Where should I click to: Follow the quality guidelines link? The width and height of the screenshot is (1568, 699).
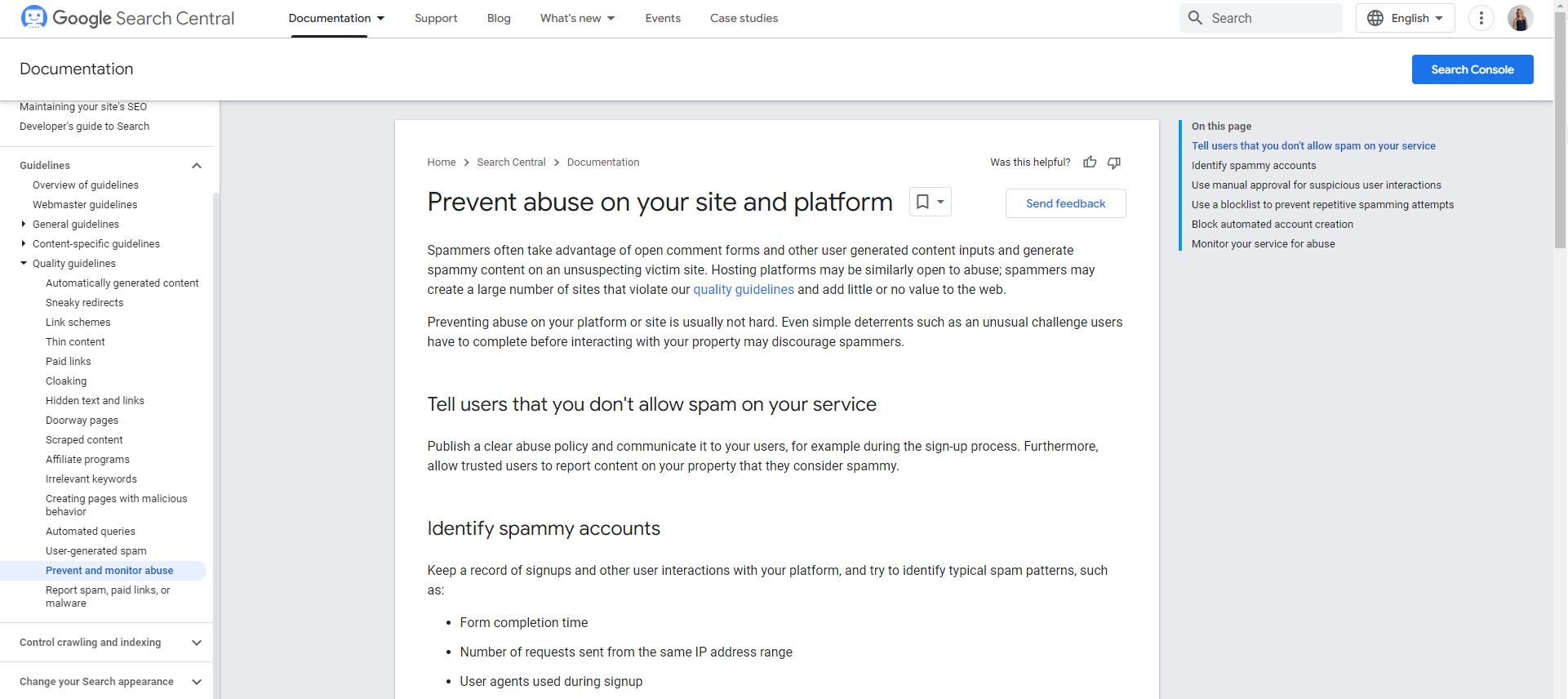[744, 289]
